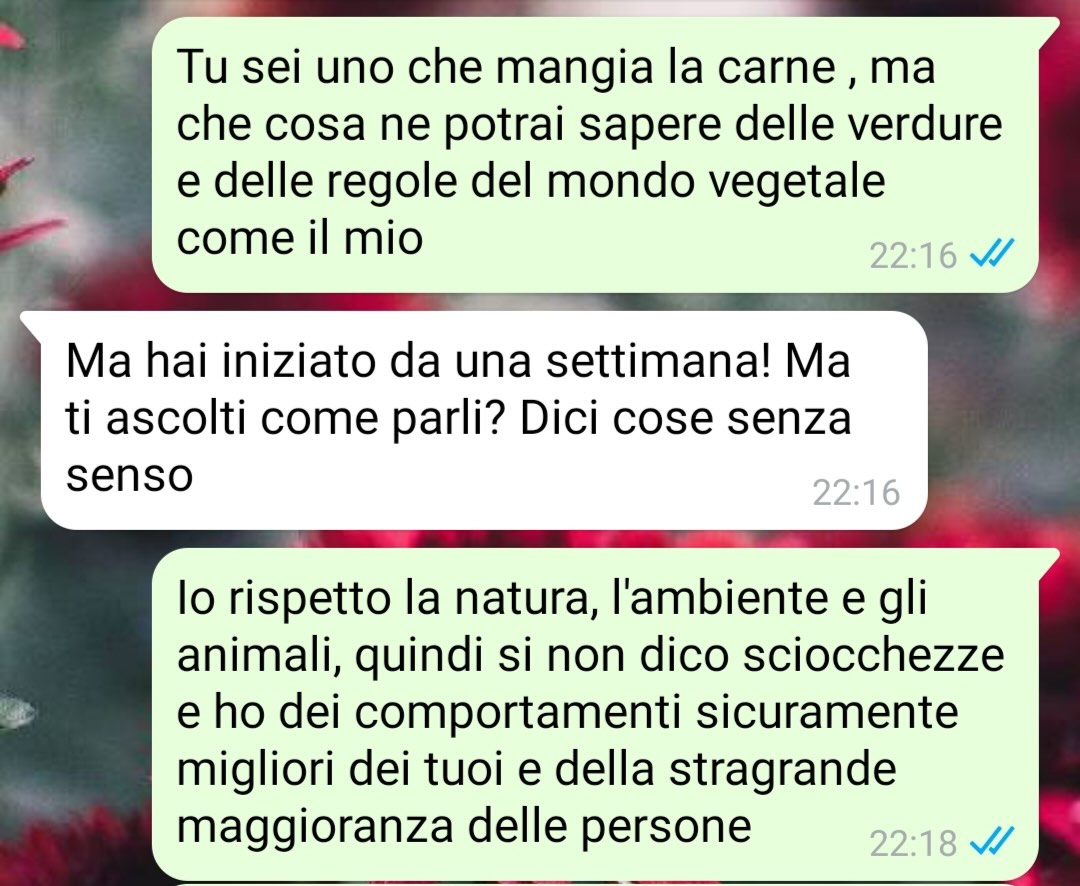1080x886 pixels.
Task: Tap the blue read receipt beside 22:18
Action: tap(992, 841)
